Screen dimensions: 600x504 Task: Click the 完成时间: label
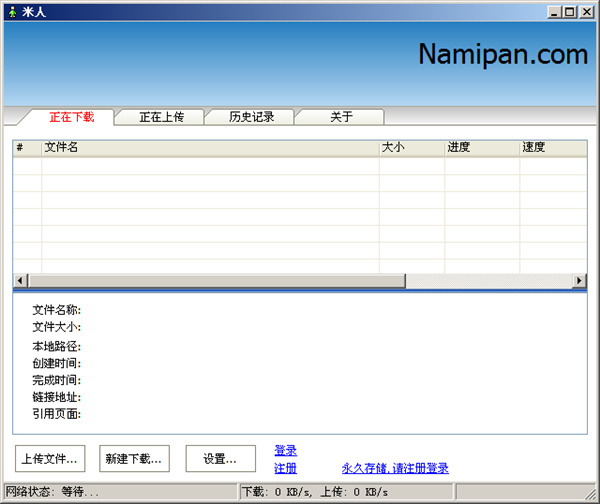[57, 380]
